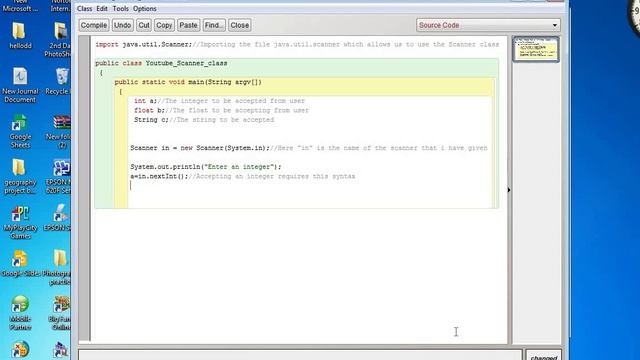Click the message area below the editor
This screenshot has width=640, height=360.
pos(300,355)
